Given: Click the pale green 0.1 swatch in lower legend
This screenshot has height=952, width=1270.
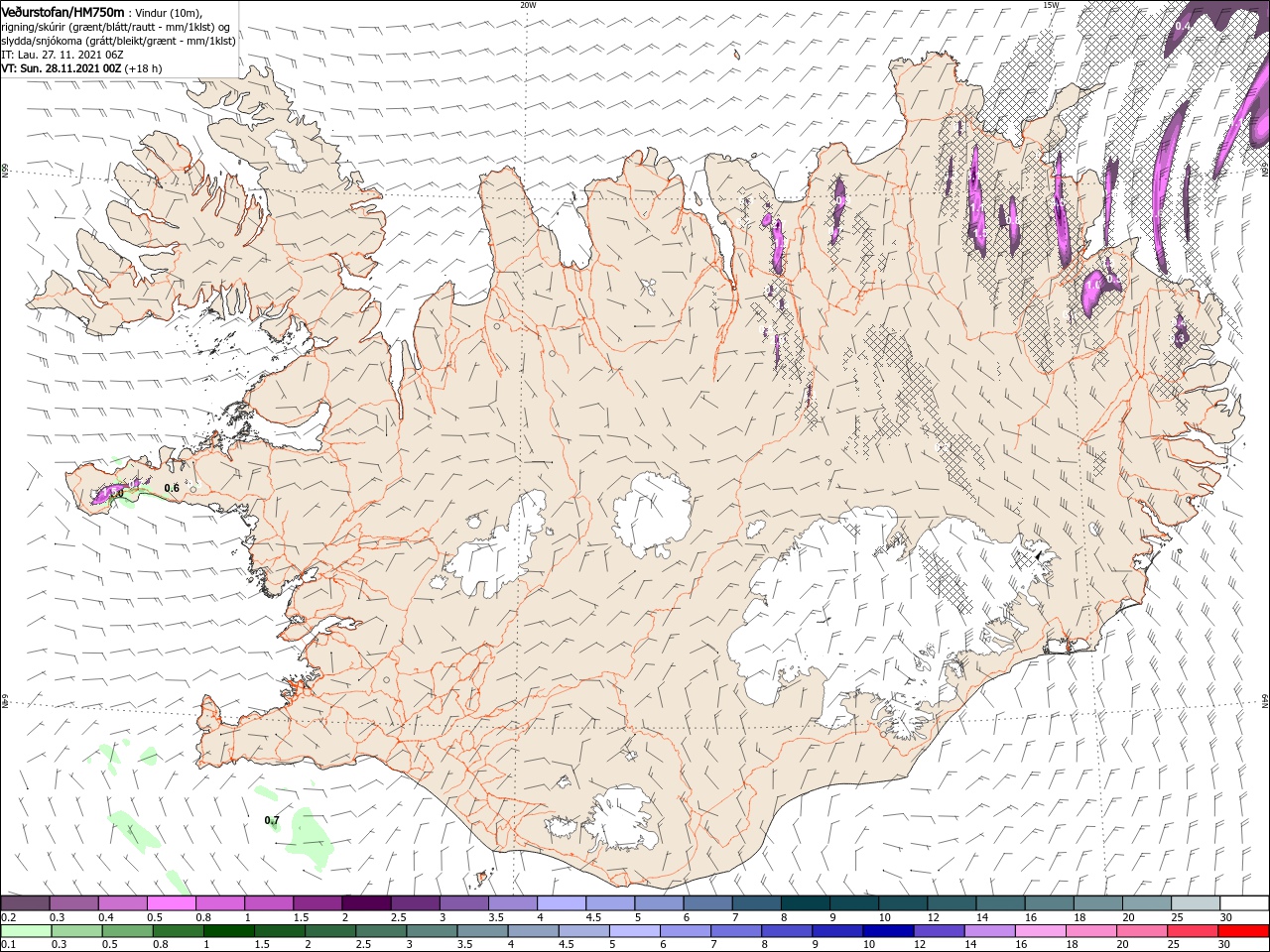Looking at the screenshot, I should click(x=25, y=931).
